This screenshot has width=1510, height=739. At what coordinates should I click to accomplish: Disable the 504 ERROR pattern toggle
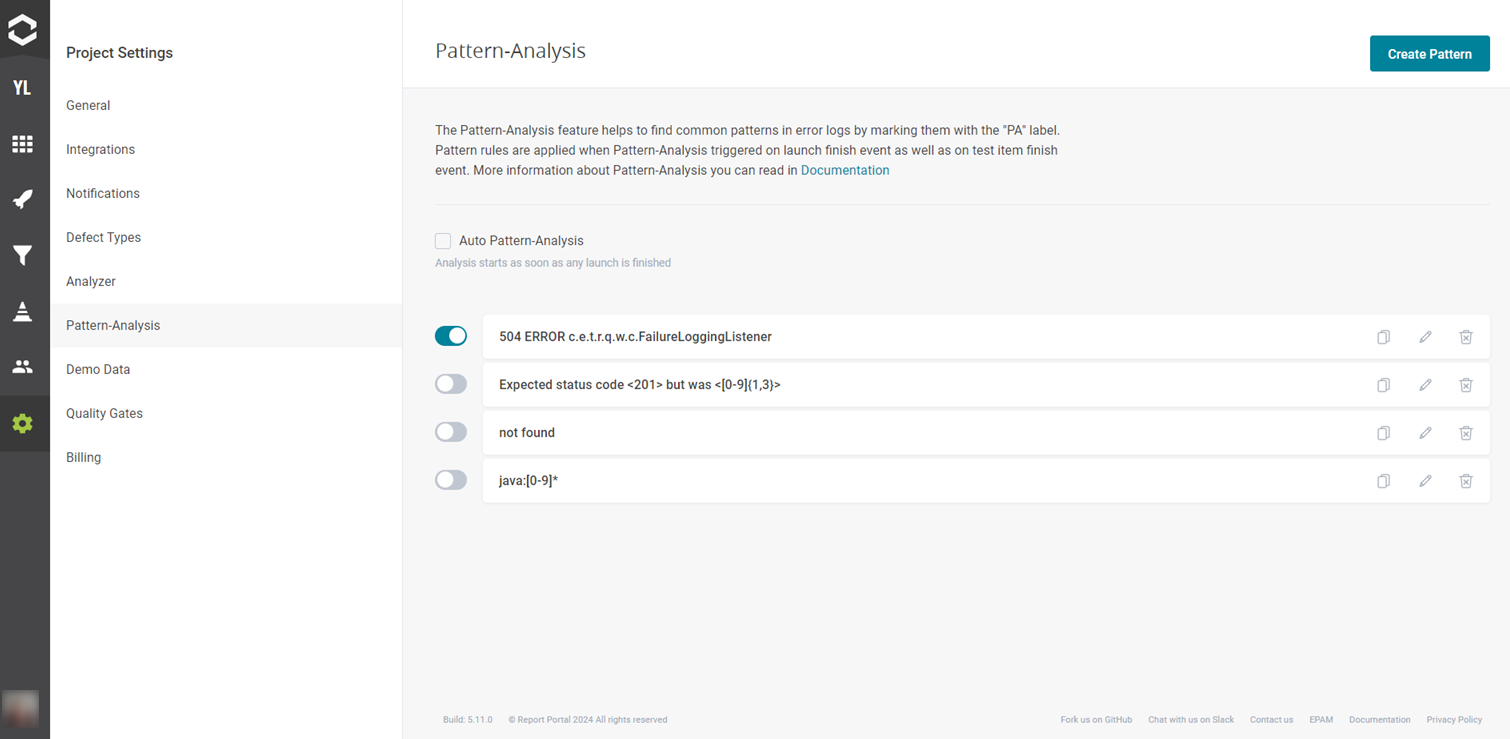tap(451, 336)
